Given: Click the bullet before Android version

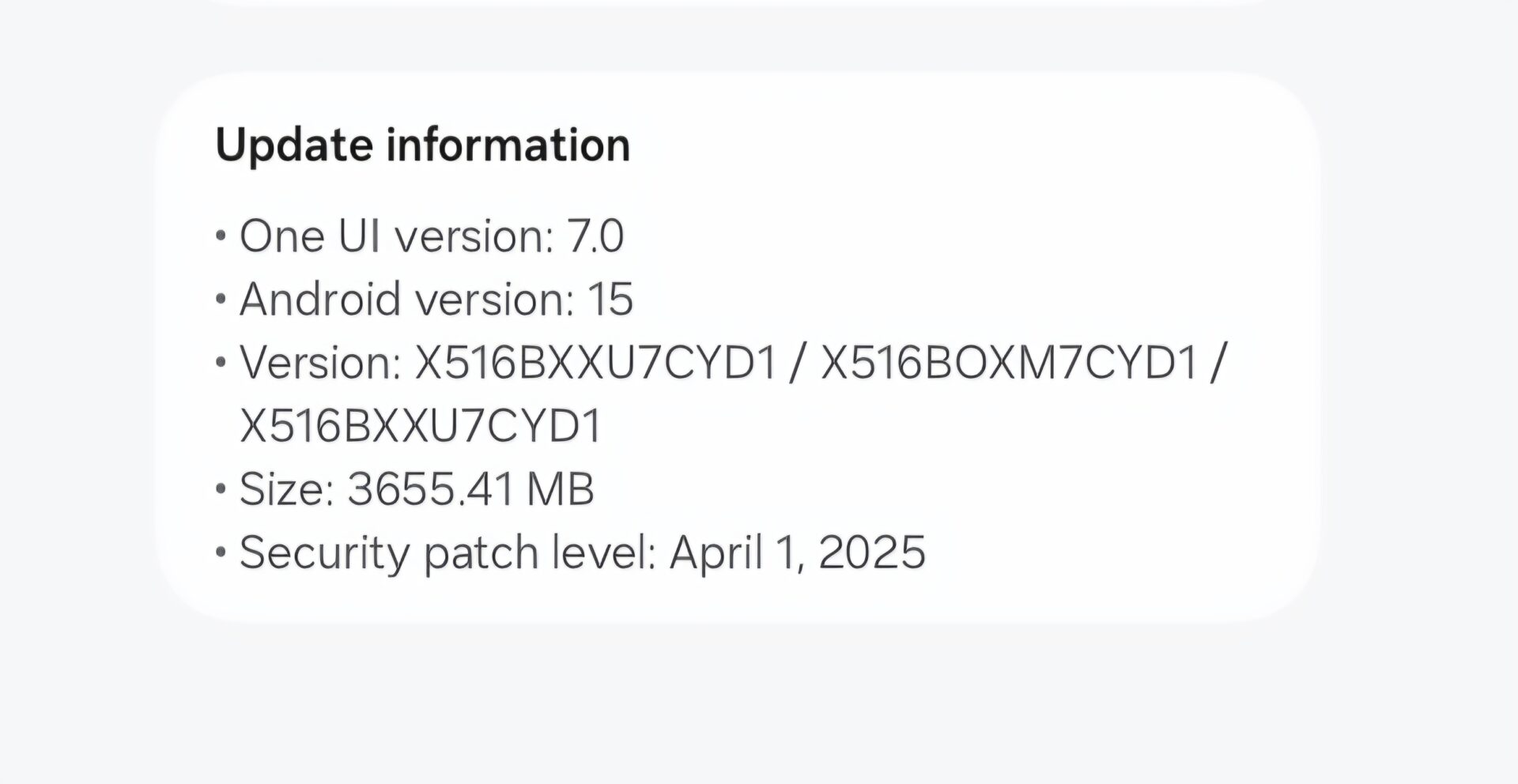Looking at the screenshot, I should pos(221,300).
